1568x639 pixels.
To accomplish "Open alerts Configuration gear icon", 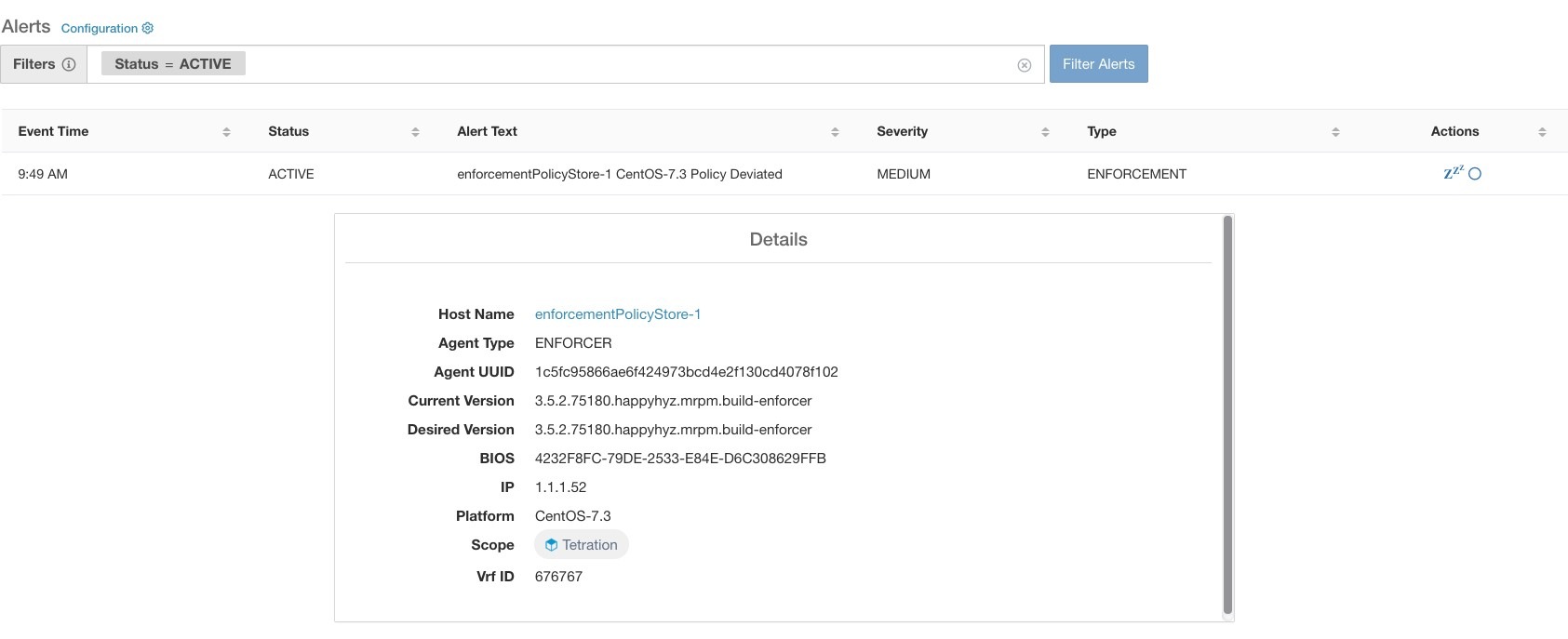I will coord(147,28).
